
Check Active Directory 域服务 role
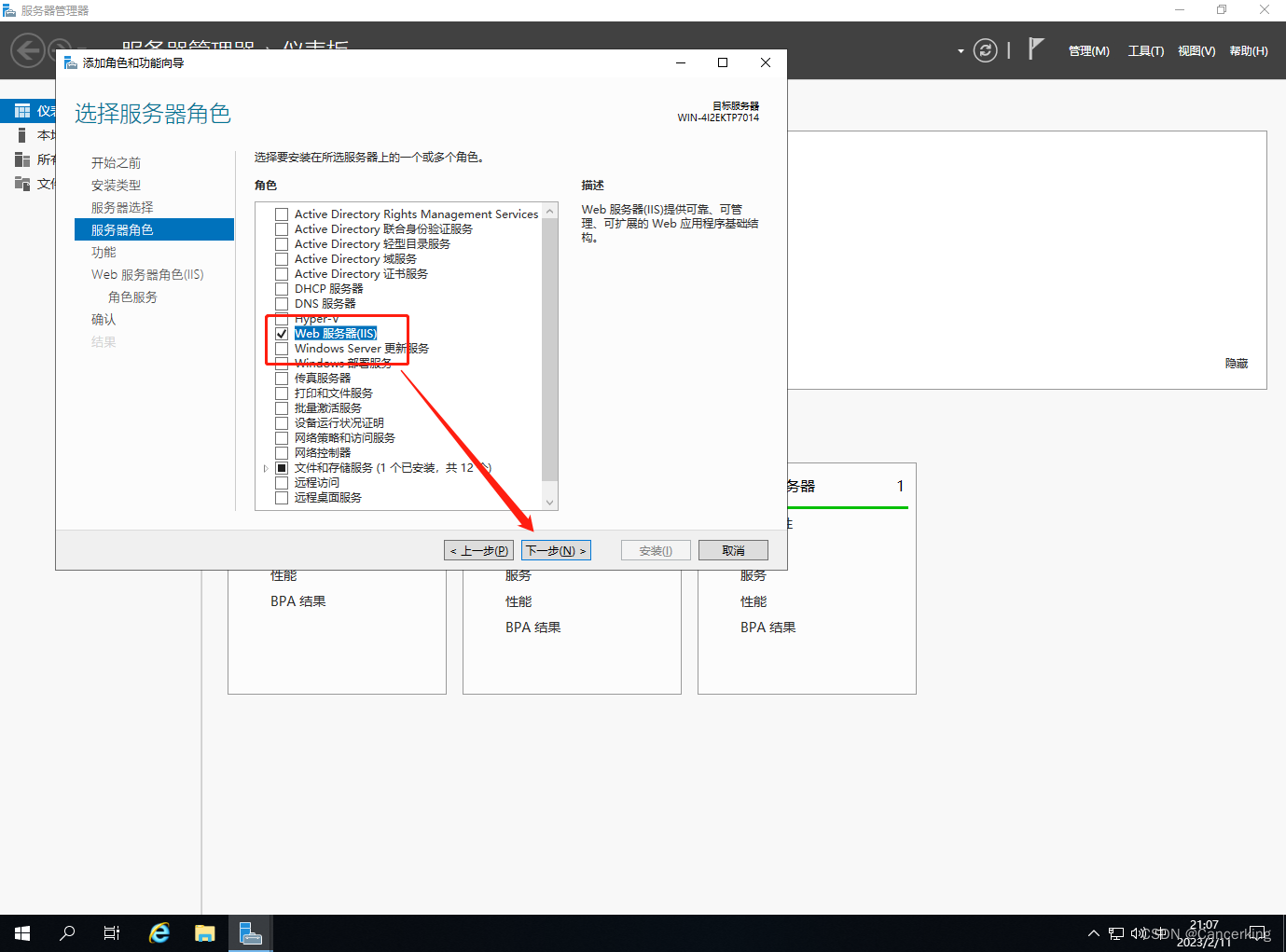point(282,259)
